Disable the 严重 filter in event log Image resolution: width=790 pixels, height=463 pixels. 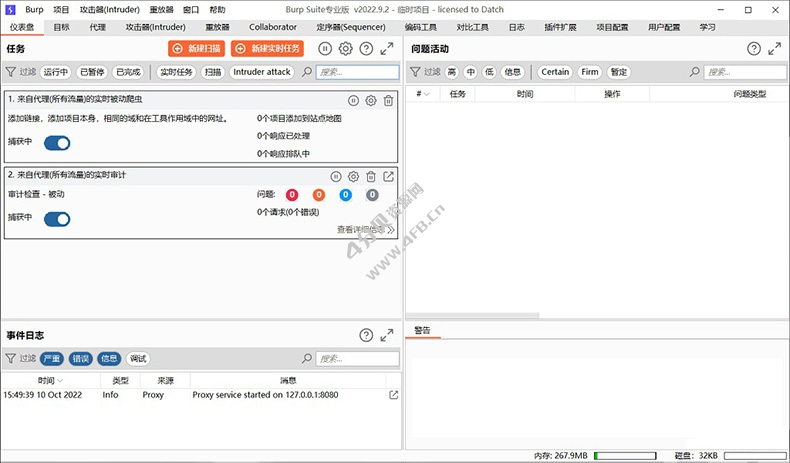(51, 358)
